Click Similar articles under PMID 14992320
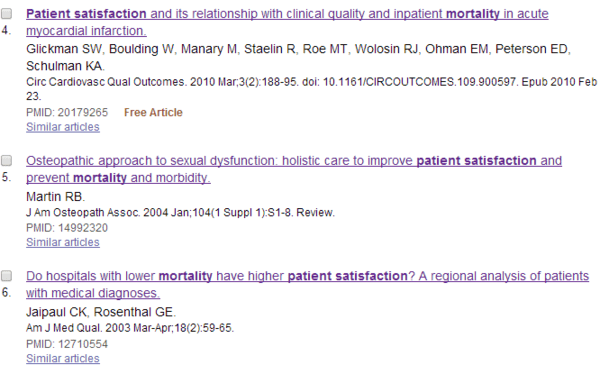 click(x=63, y=242)
